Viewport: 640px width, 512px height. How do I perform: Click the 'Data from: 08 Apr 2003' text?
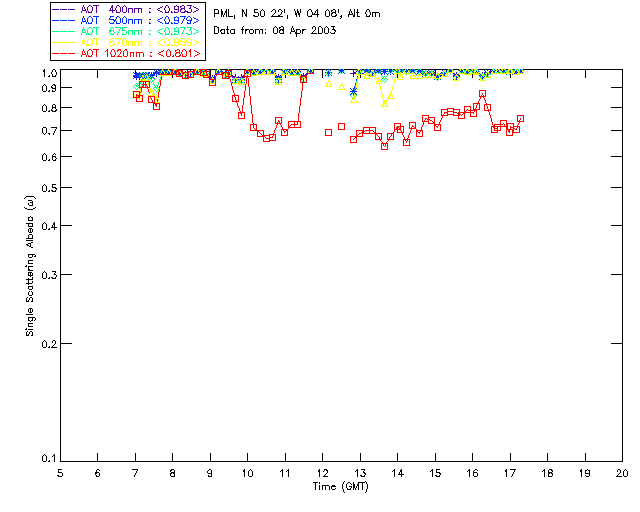pos(275,31)
